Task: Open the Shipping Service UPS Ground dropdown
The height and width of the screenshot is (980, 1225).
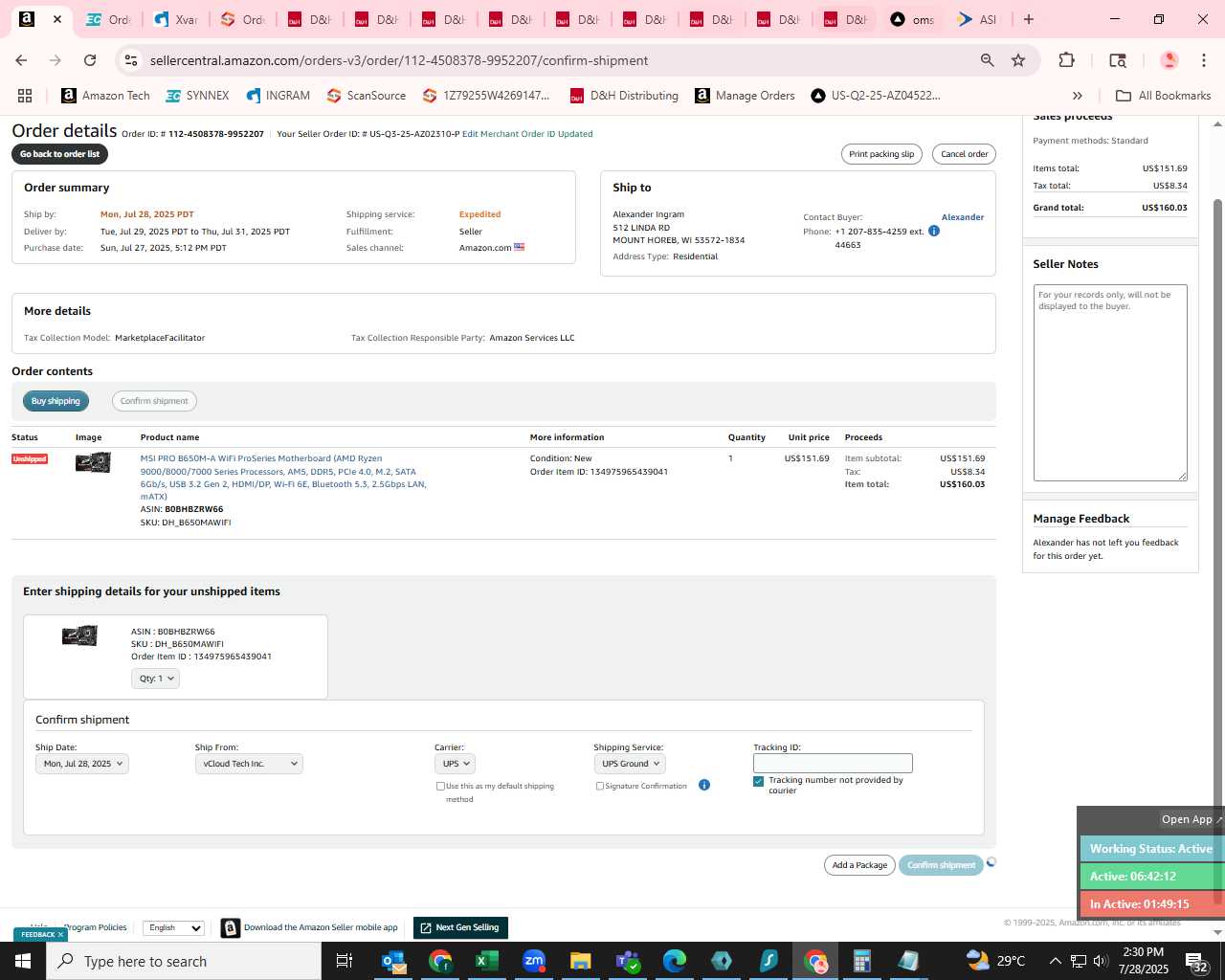Action: point(630,764)
